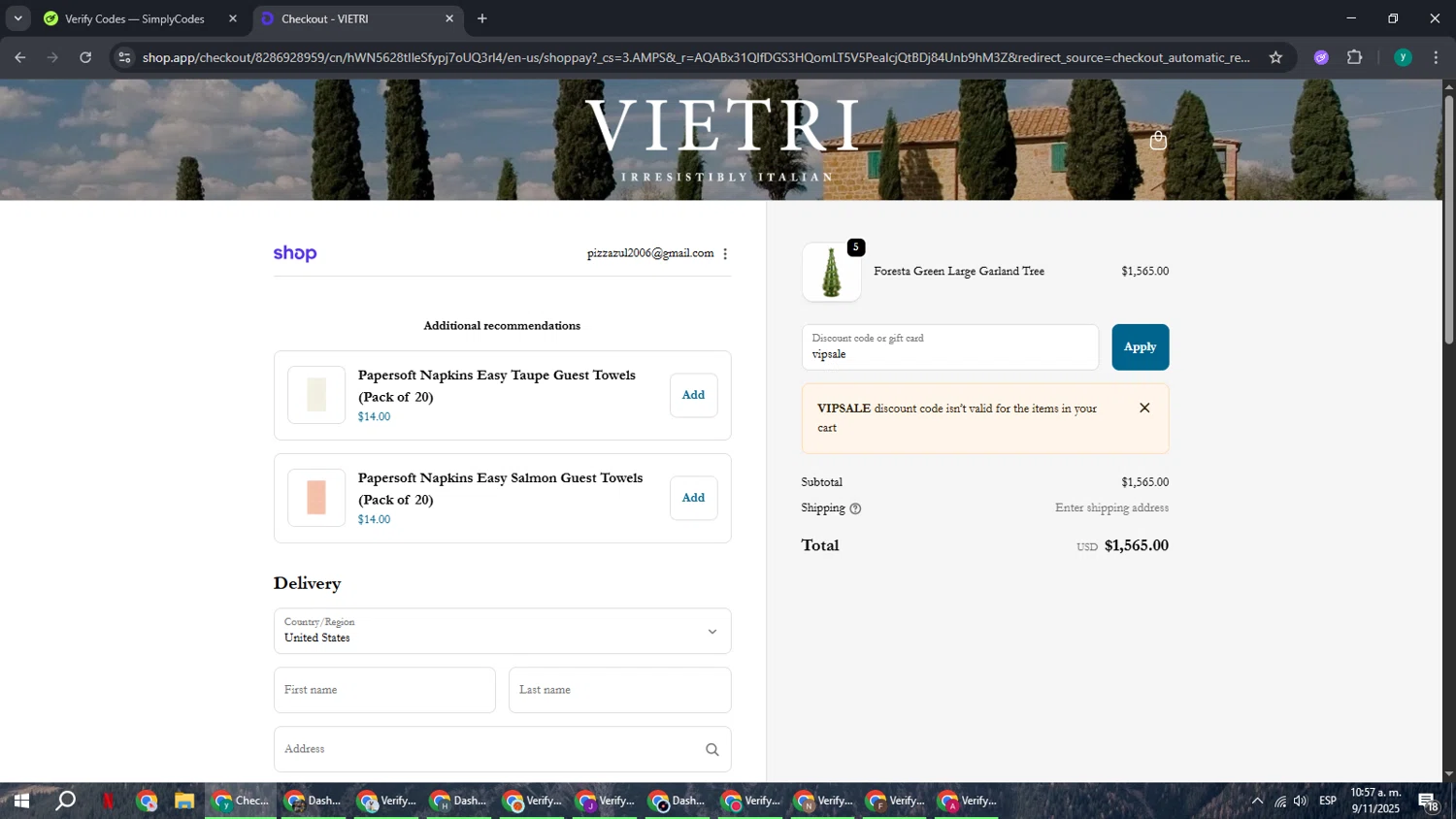Close the Checkout - VIETRI tab

(x=448, y=18)
